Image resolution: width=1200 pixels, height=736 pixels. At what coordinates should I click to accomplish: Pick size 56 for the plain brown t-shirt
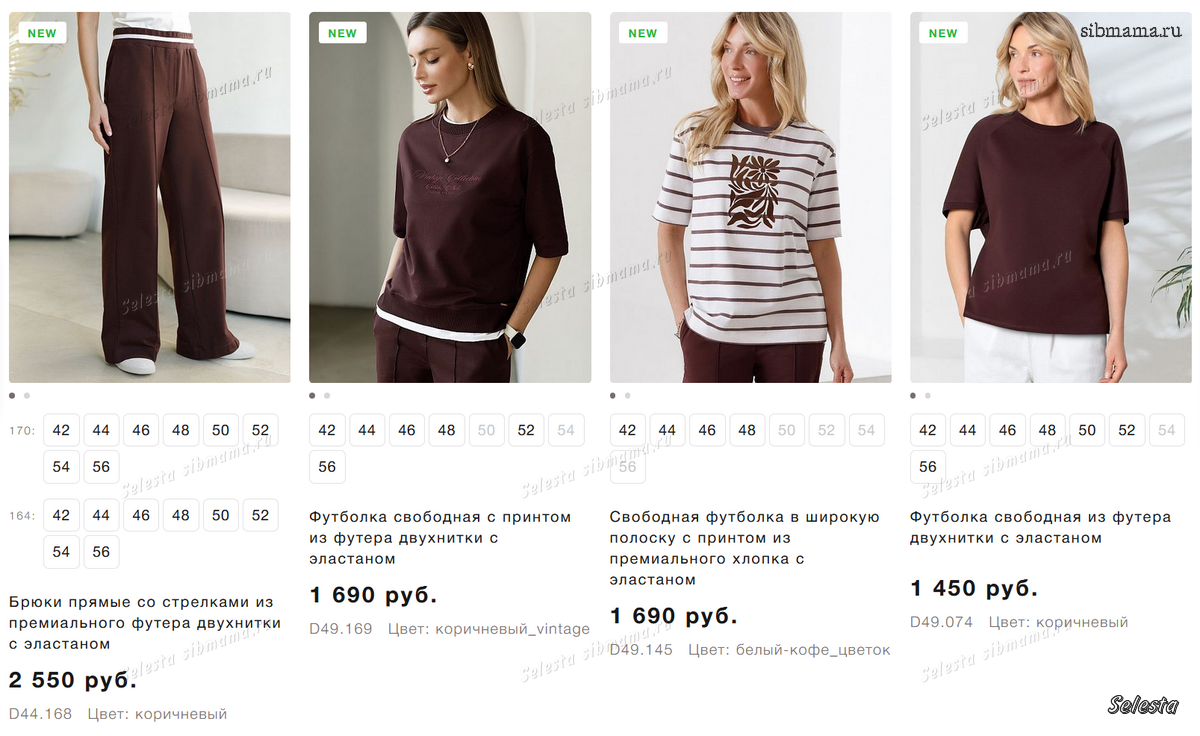[928, 467]
